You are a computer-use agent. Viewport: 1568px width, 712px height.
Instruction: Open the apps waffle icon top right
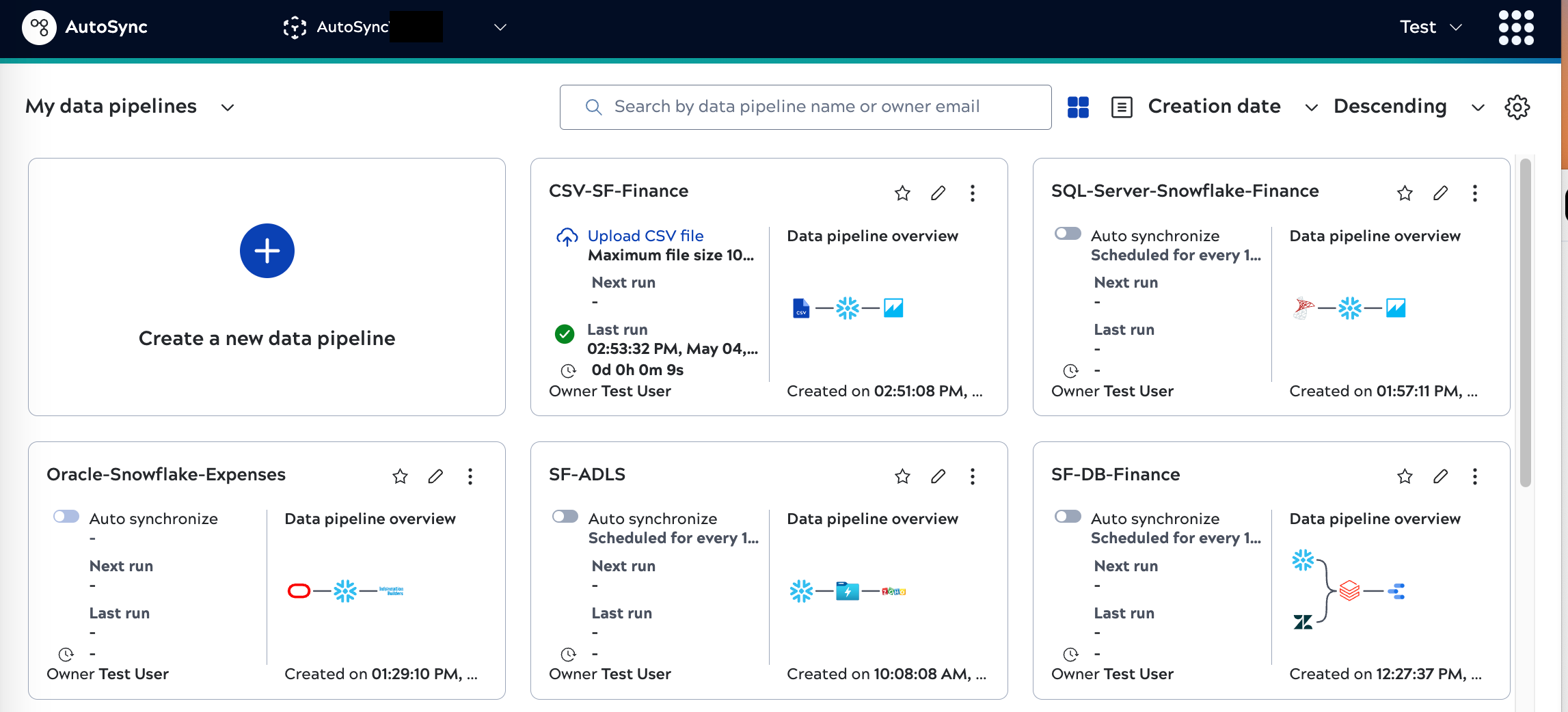1515,28
